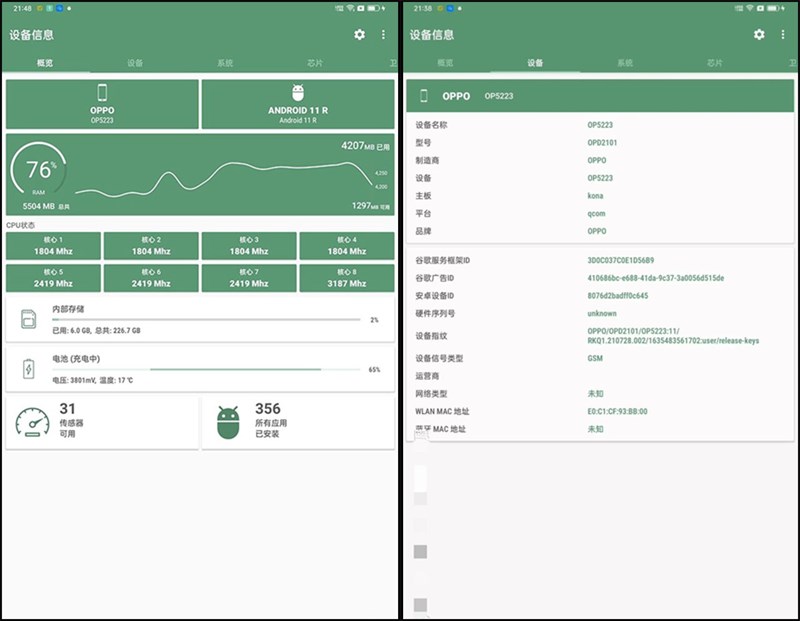This screenshot has width=800, height=621.
Task: Tap 核心 6 CPU tile
Action: pyautogui.click(x=151, y=278)
